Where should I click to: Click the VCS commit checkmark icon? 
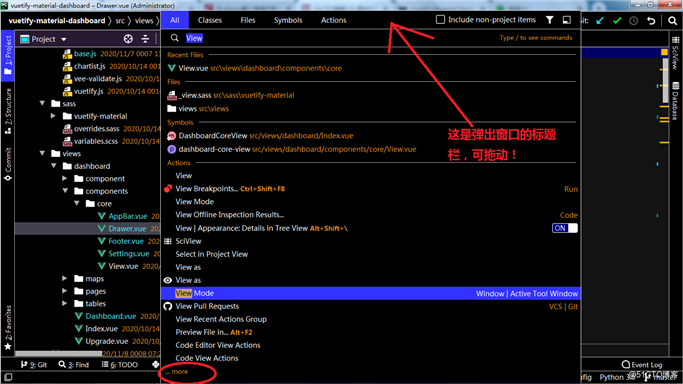617,20
